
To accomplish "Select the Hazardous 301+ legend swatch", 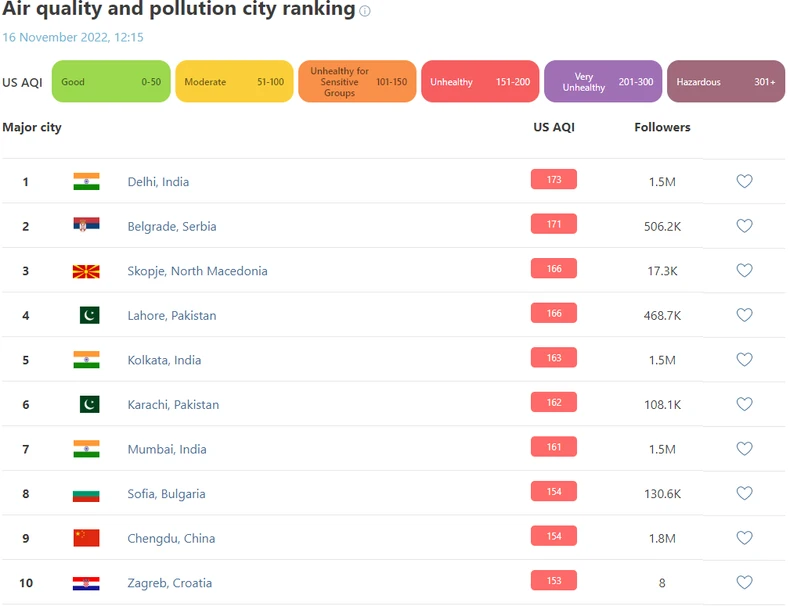I will [x=726, y=82].
